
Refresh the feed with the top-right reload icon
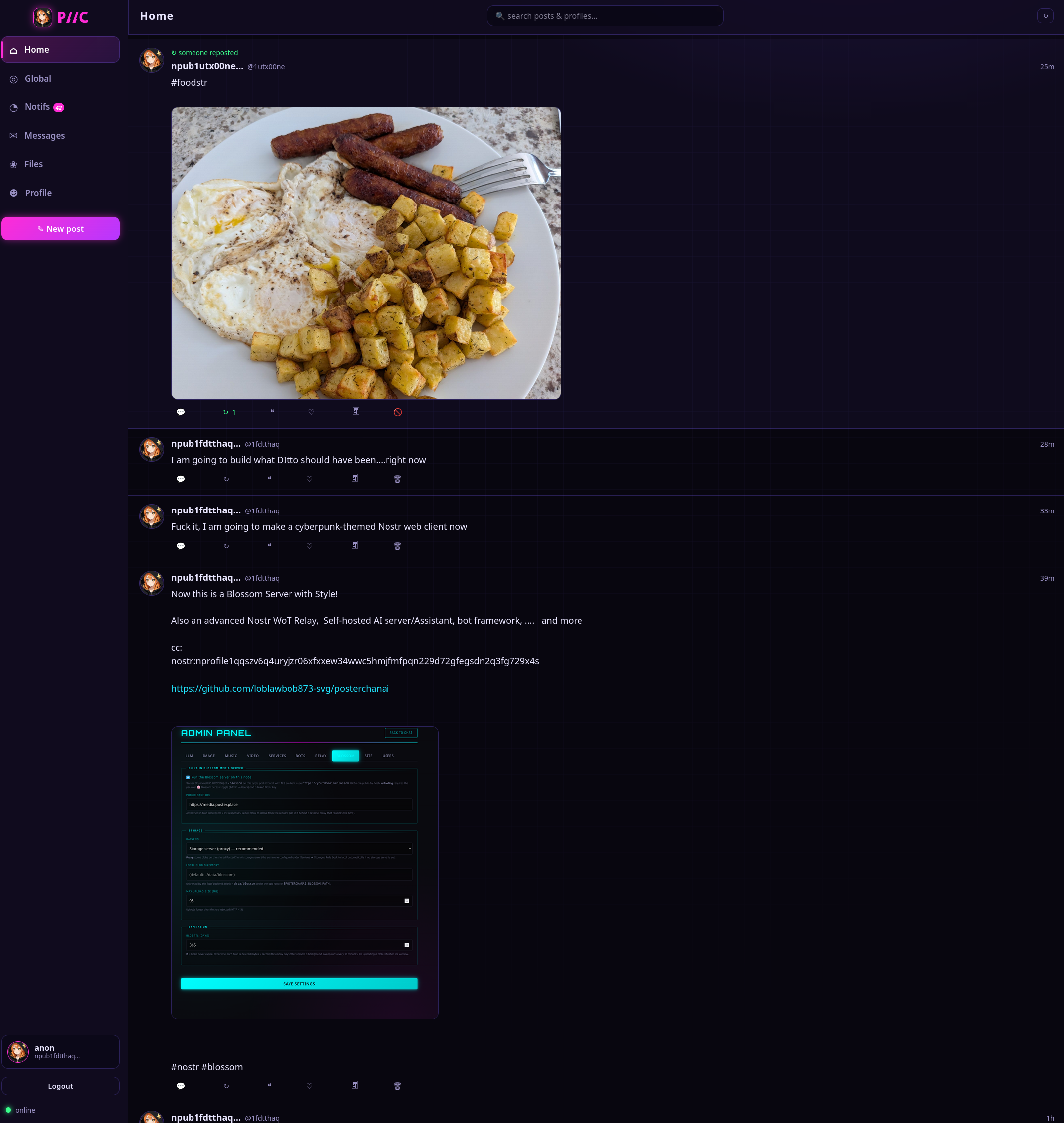(1045, 16)
